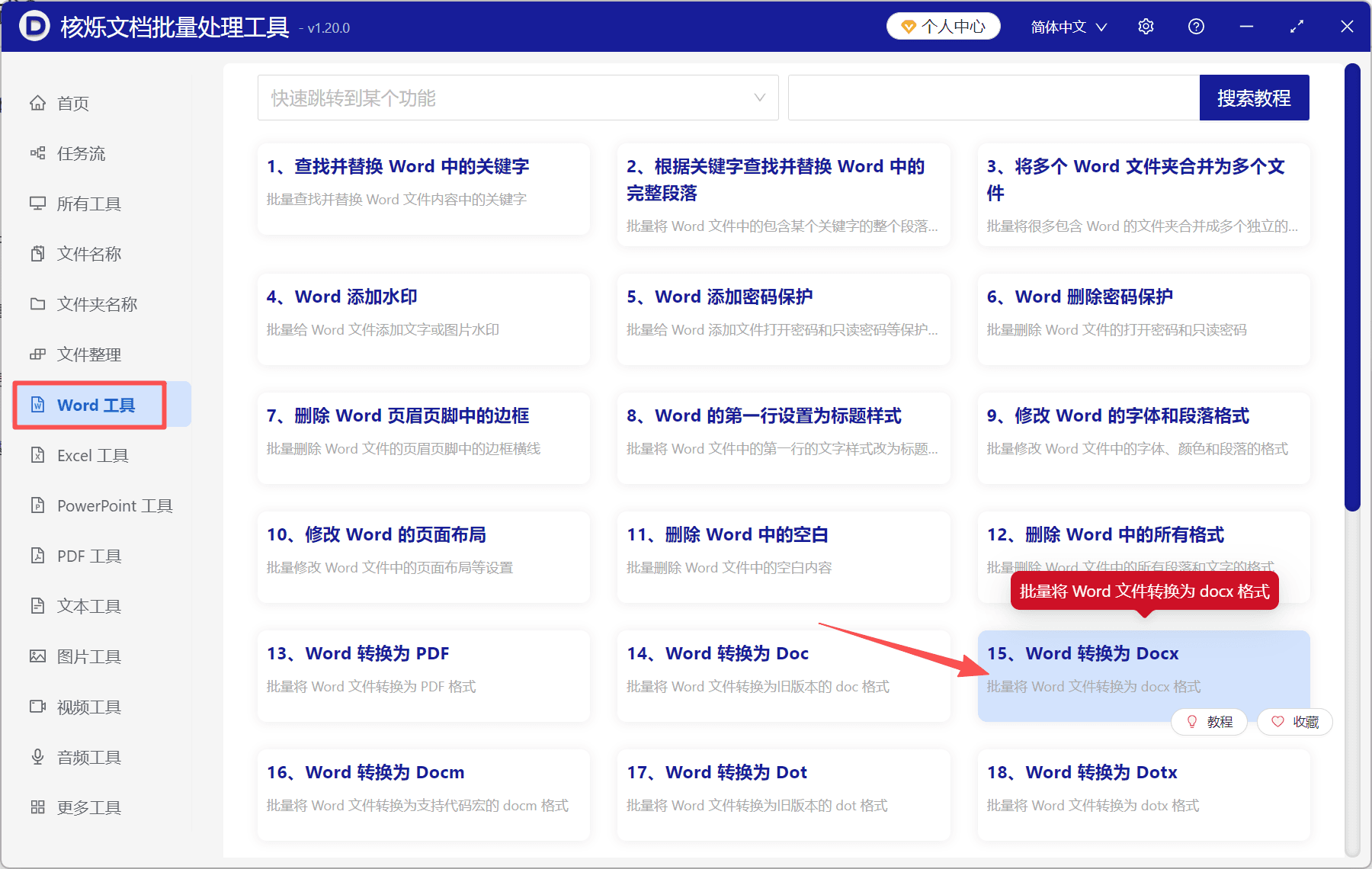This screenshot has height=869, width=1372.
Task: Favorite Word 转换为 Docx via 收藏
Action: click(1294, 721)
